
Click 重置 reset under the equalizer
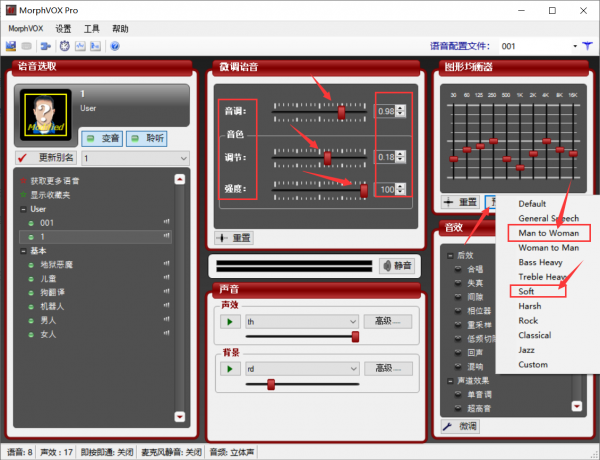click(x=461, y=202)
